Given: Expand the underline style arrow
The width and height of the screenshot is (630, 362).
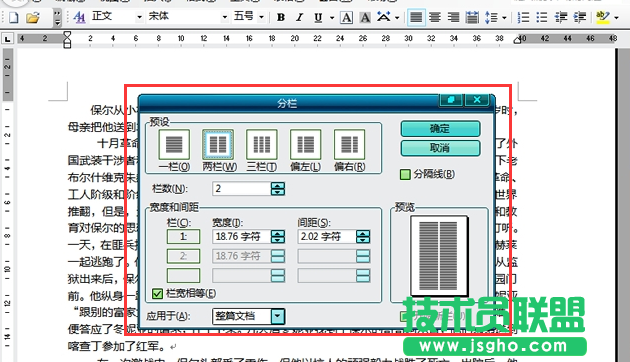Looking at the screenshot, I should pos(332,17).
